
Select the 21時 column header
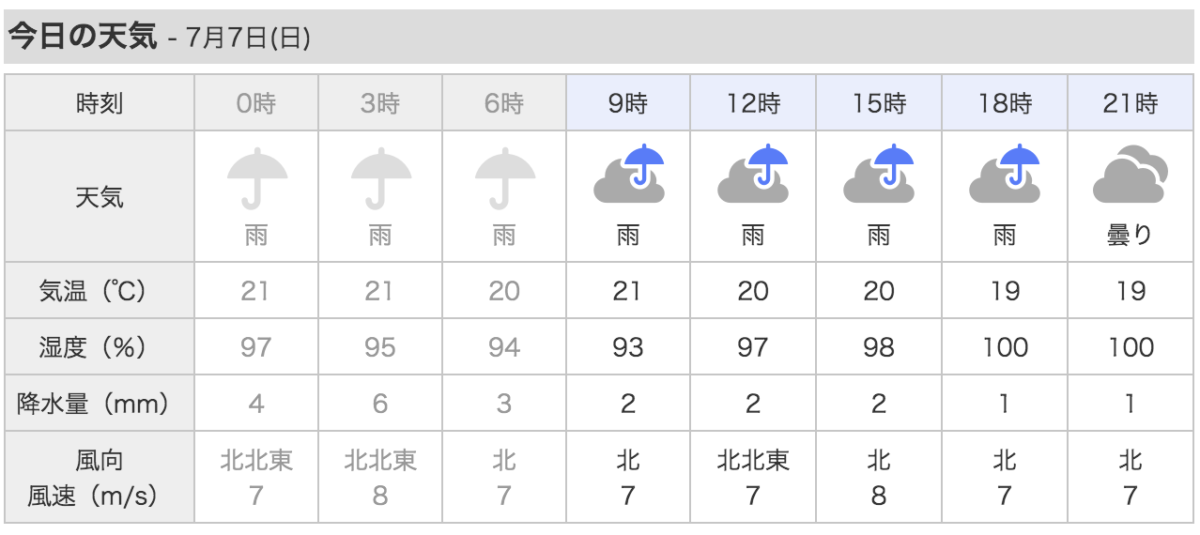[x=1130, y=103]
